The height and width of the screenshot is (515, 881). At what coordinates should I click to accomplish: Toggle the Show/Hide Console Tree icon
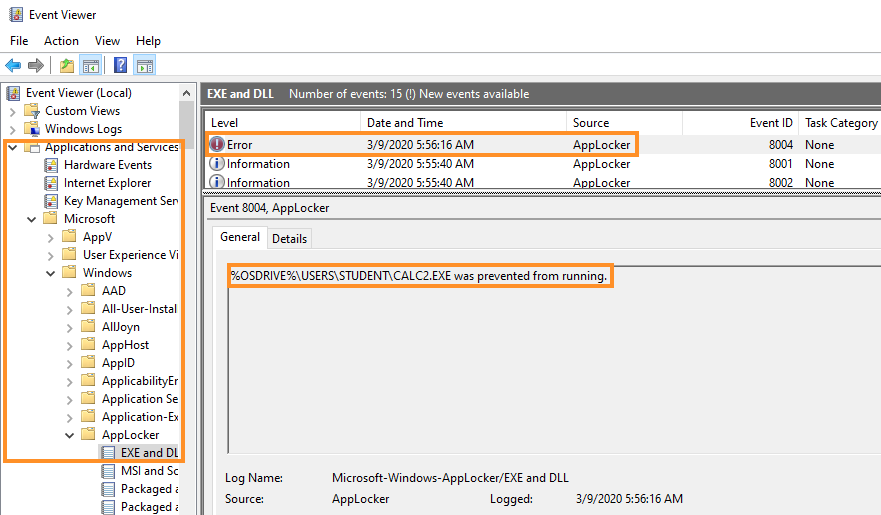pyautogui.click(x=90, y=66)
